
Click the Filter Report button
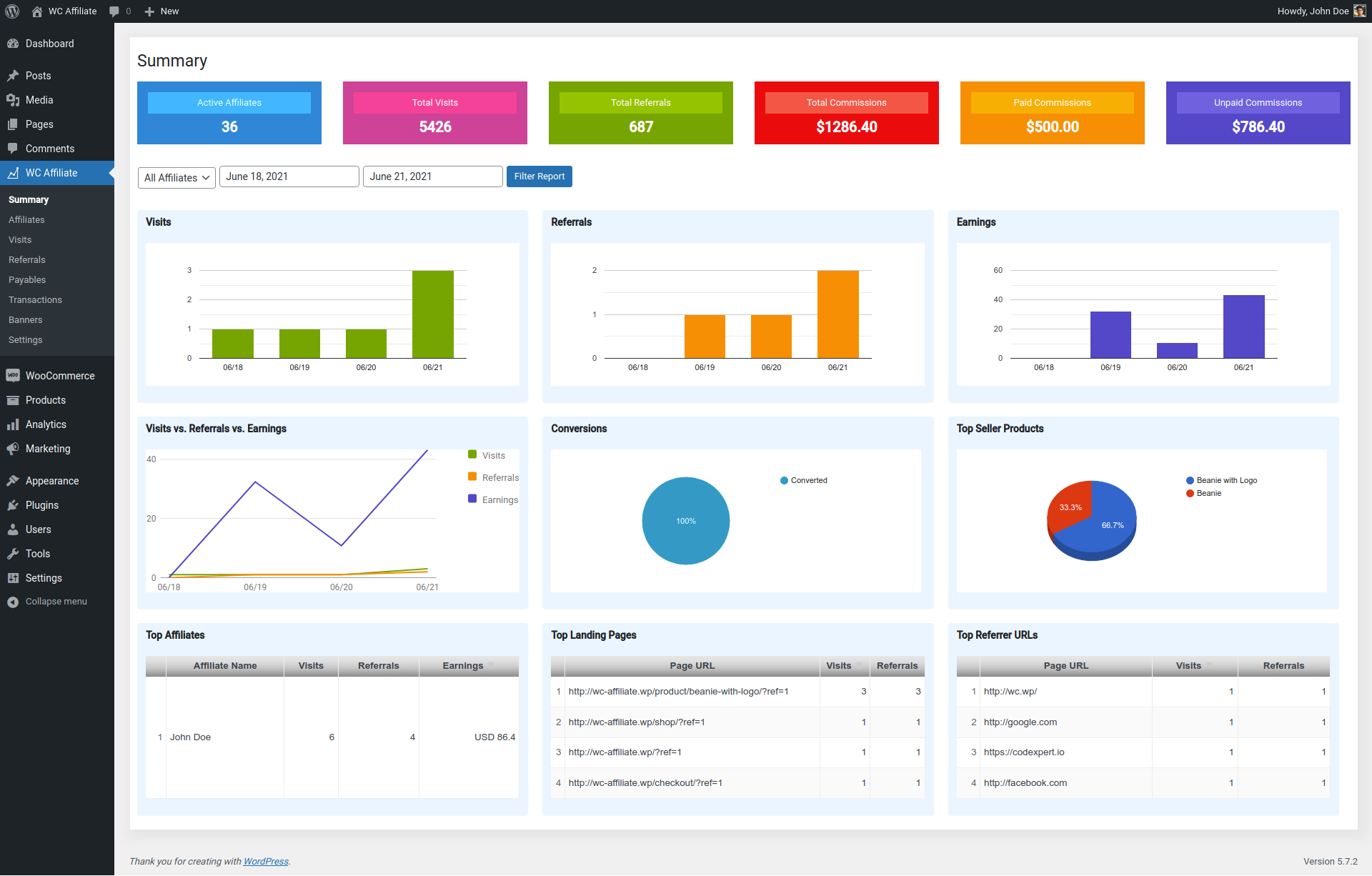coord(539,176)
